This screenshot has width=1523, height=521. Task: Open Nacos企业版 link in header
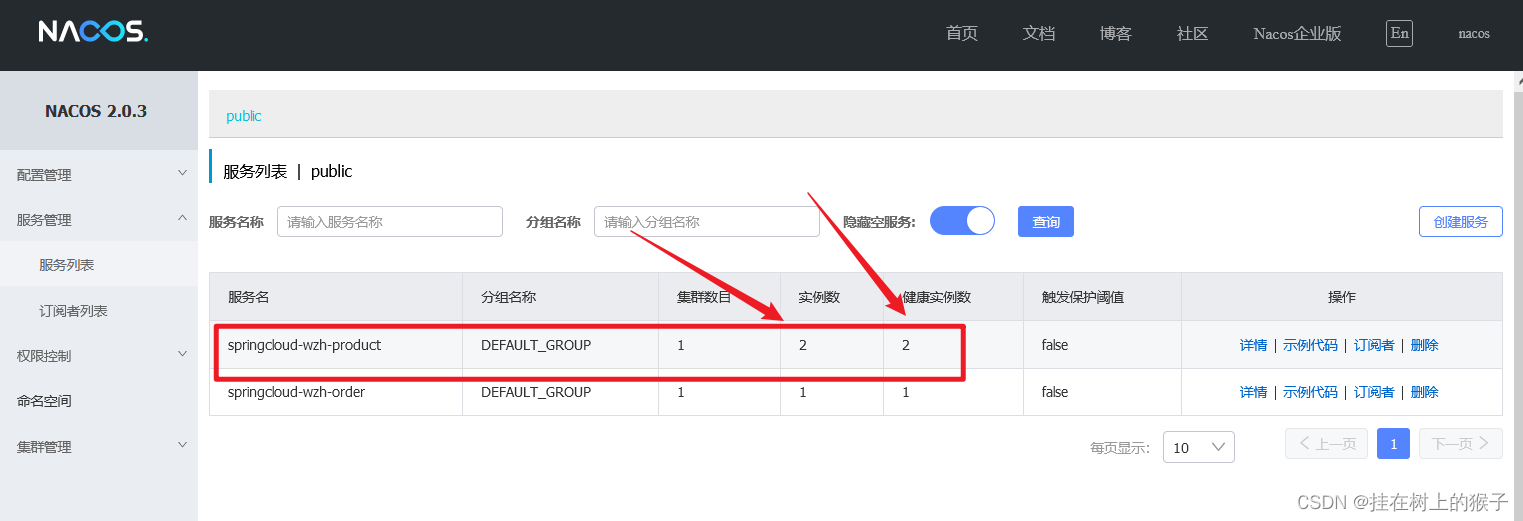tap(1297, 33)
